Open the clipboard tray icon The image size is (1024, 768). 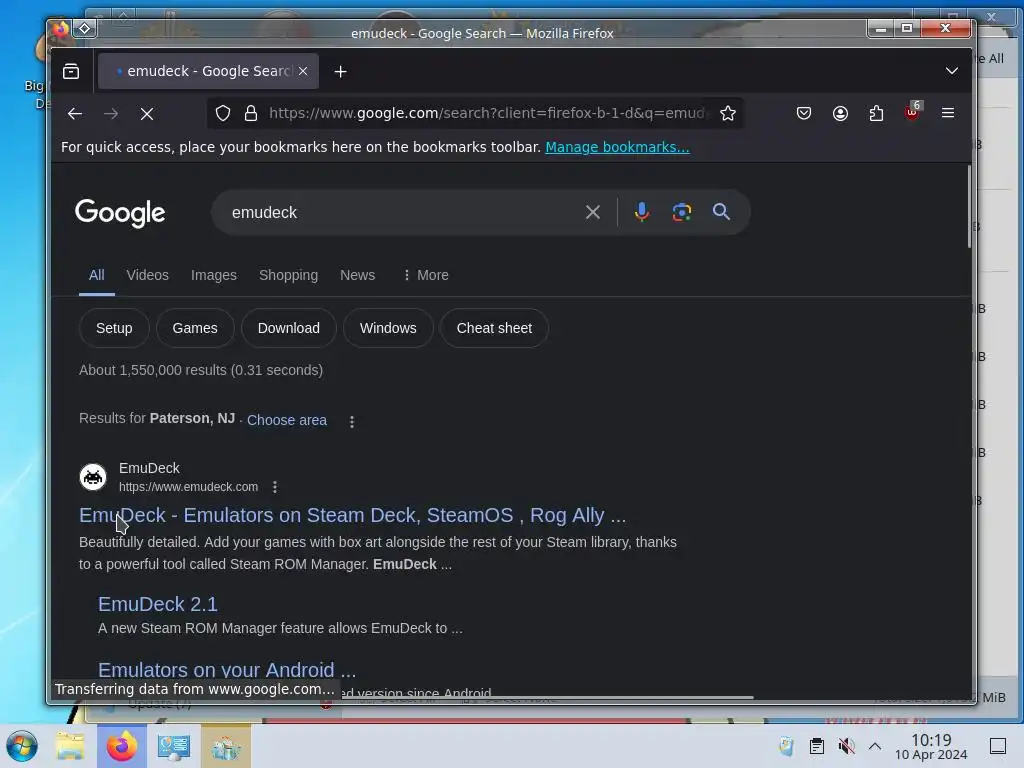point(816,746)
